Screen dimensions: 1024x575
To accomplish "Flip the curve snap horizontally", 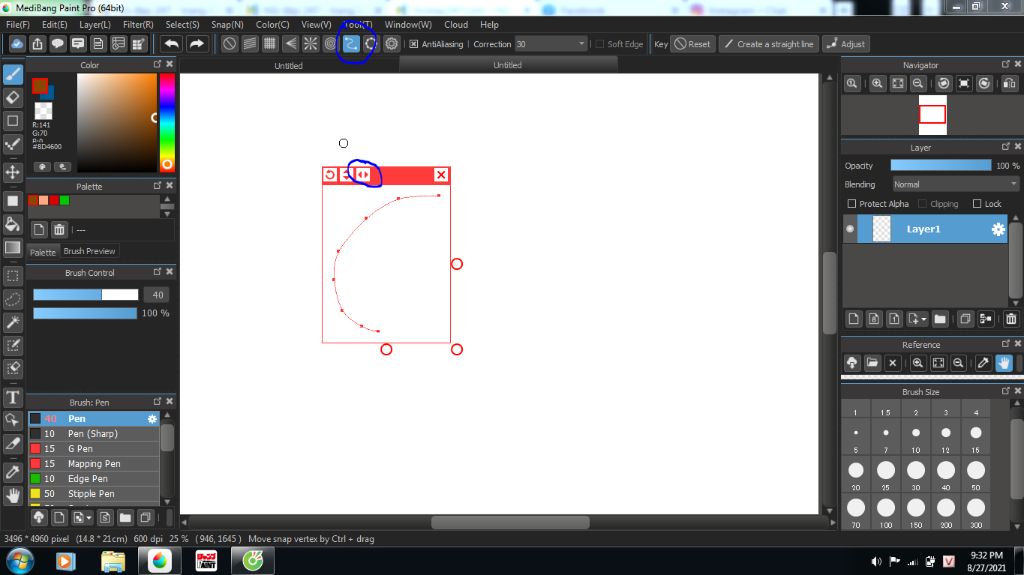I will tap(363, 174).
